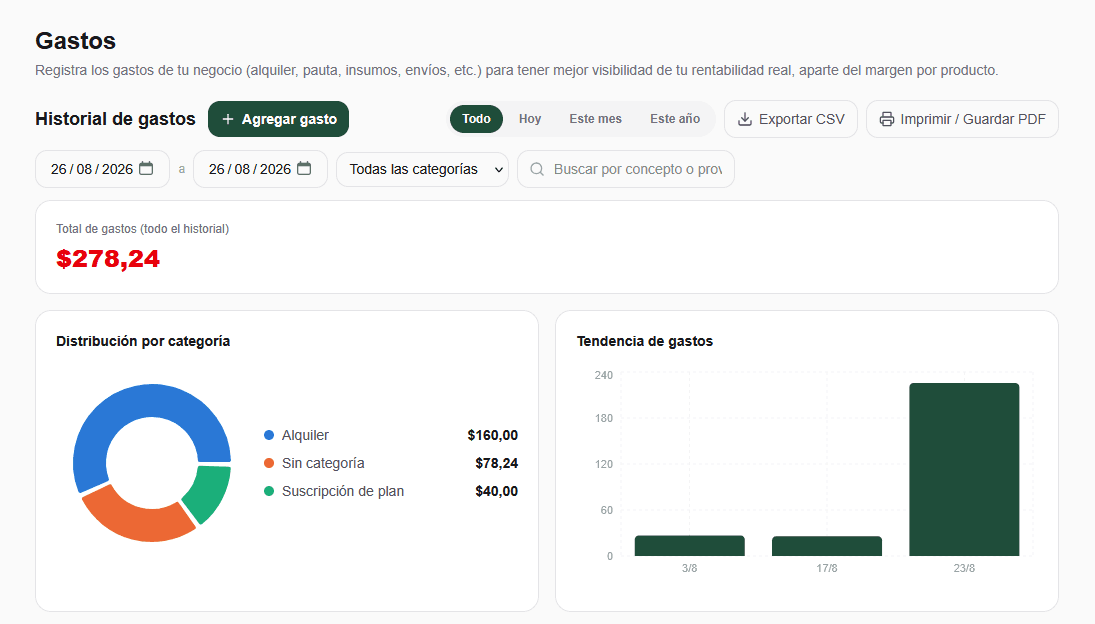
Task: Show expenses for Este año
Action: tap(675, 119)
